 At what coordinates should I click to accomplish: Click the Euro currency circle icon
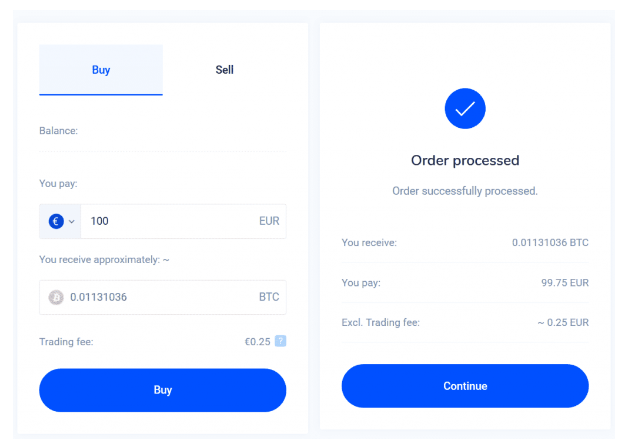point(56,221)
